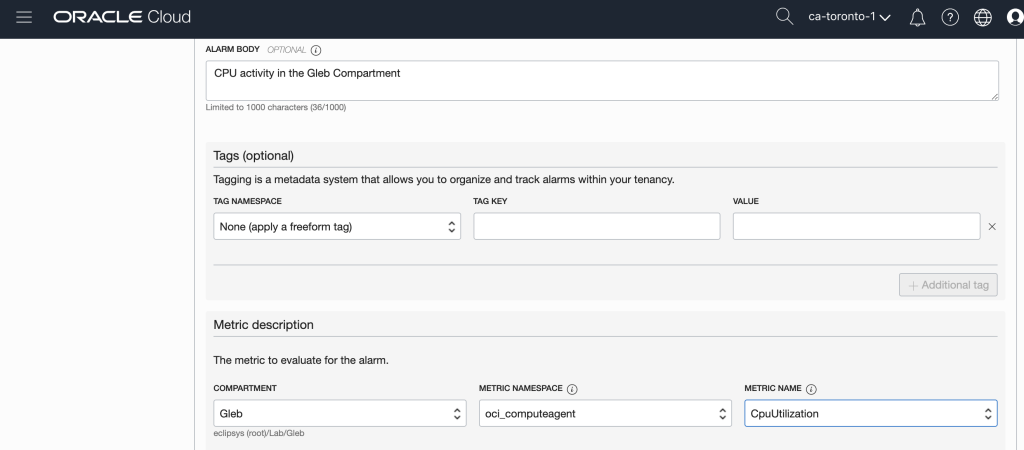Open the CpuUtilization metric name dropdown
This screenshot has height=450, width=1024.
point(870,413)
